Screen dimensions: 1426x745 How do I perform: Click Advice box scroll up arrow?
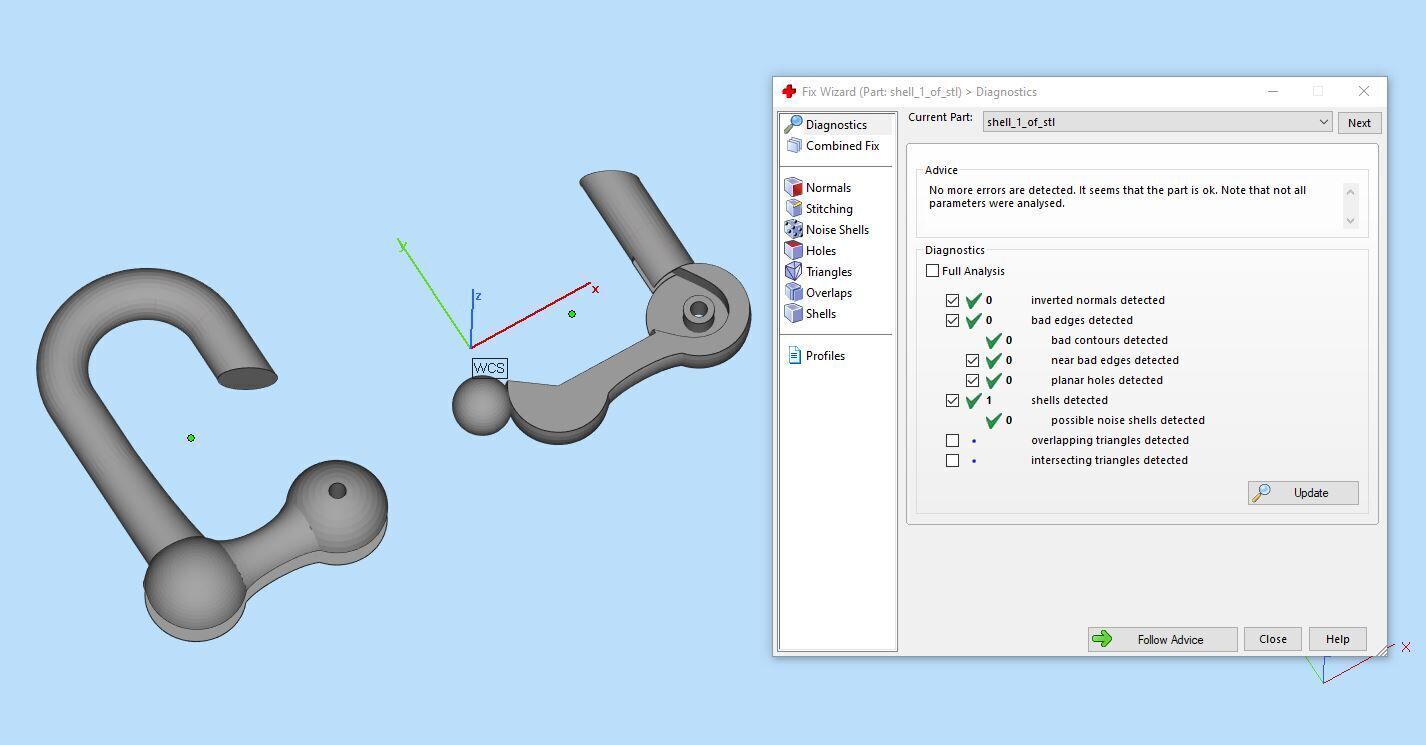click(1350, 192)
